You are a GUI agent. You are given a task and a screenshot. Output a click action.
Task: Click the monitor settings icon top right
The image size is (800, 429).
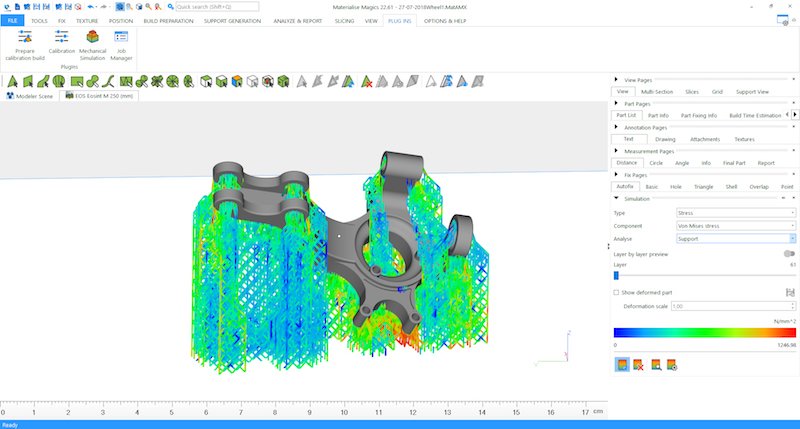[x=782, y=20]
